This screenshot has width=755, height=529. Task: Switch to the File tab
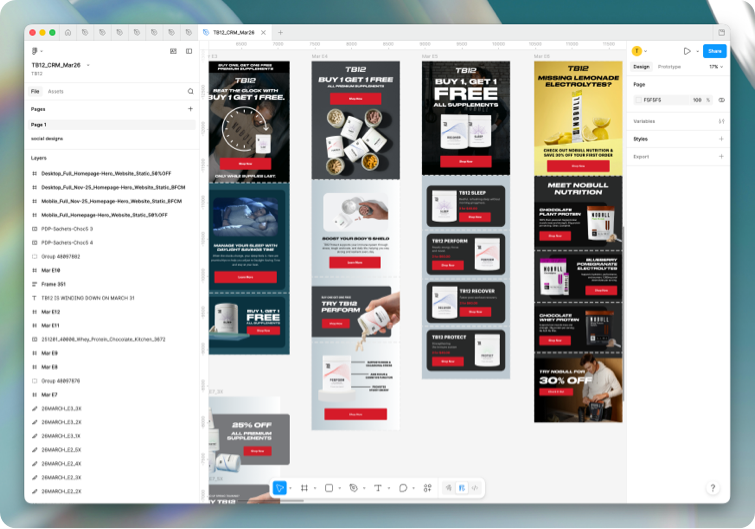tap(35, 91)
